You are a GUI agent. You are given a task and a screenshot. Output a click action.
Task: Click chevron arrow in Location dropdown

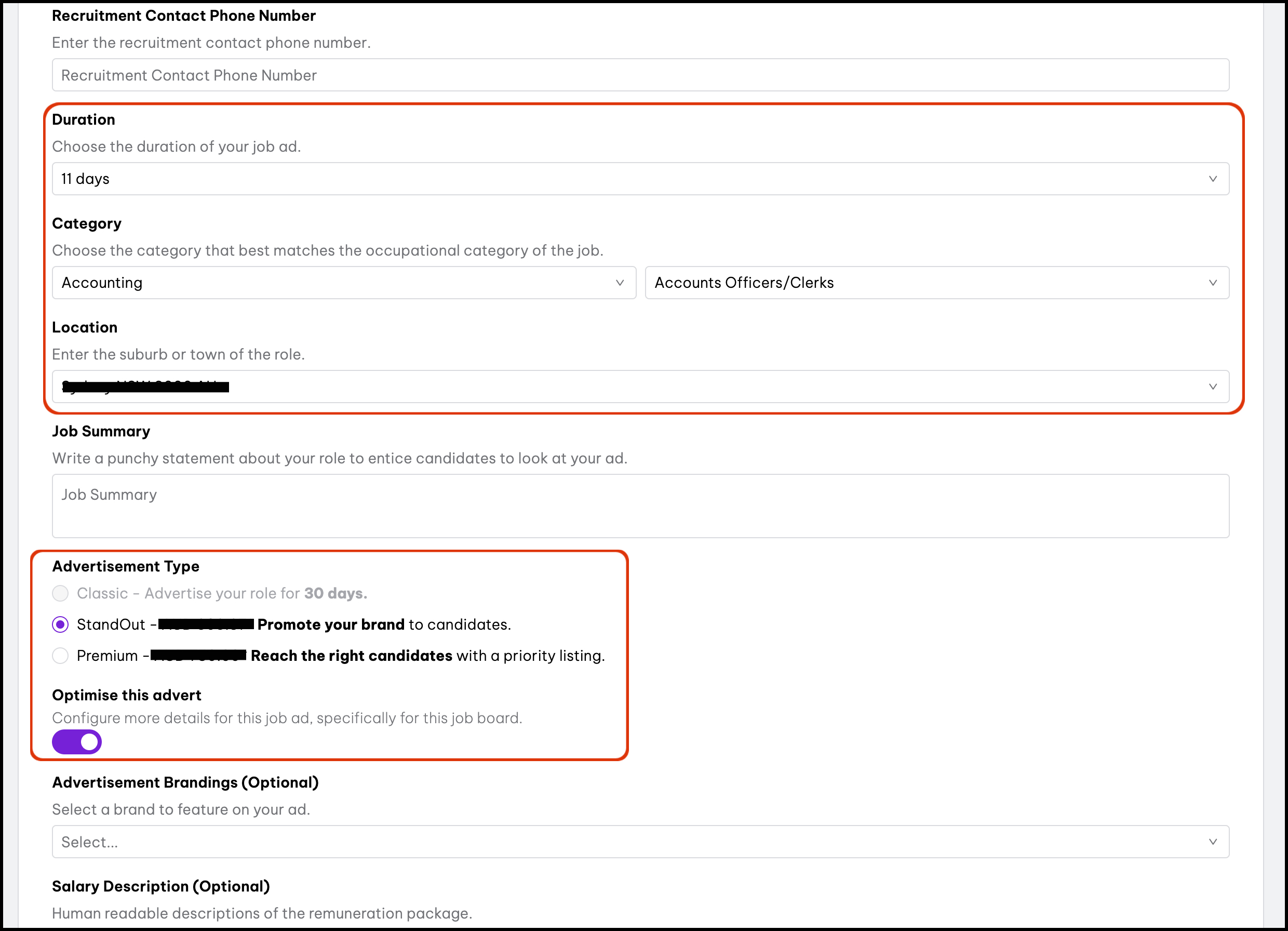[1213, 387]
